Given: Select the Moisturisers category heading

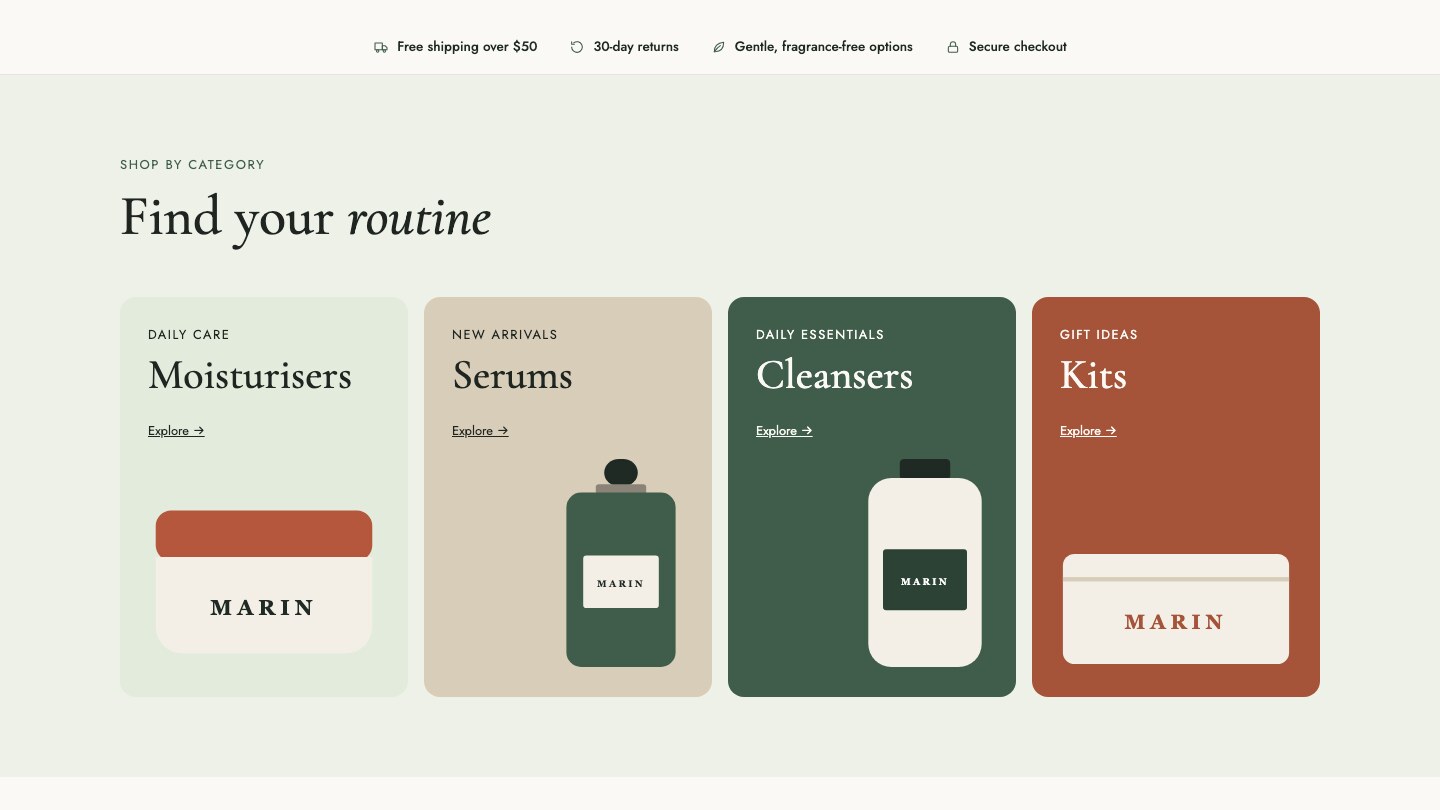Looking at the screenshot, I should [x=250, y=376].
